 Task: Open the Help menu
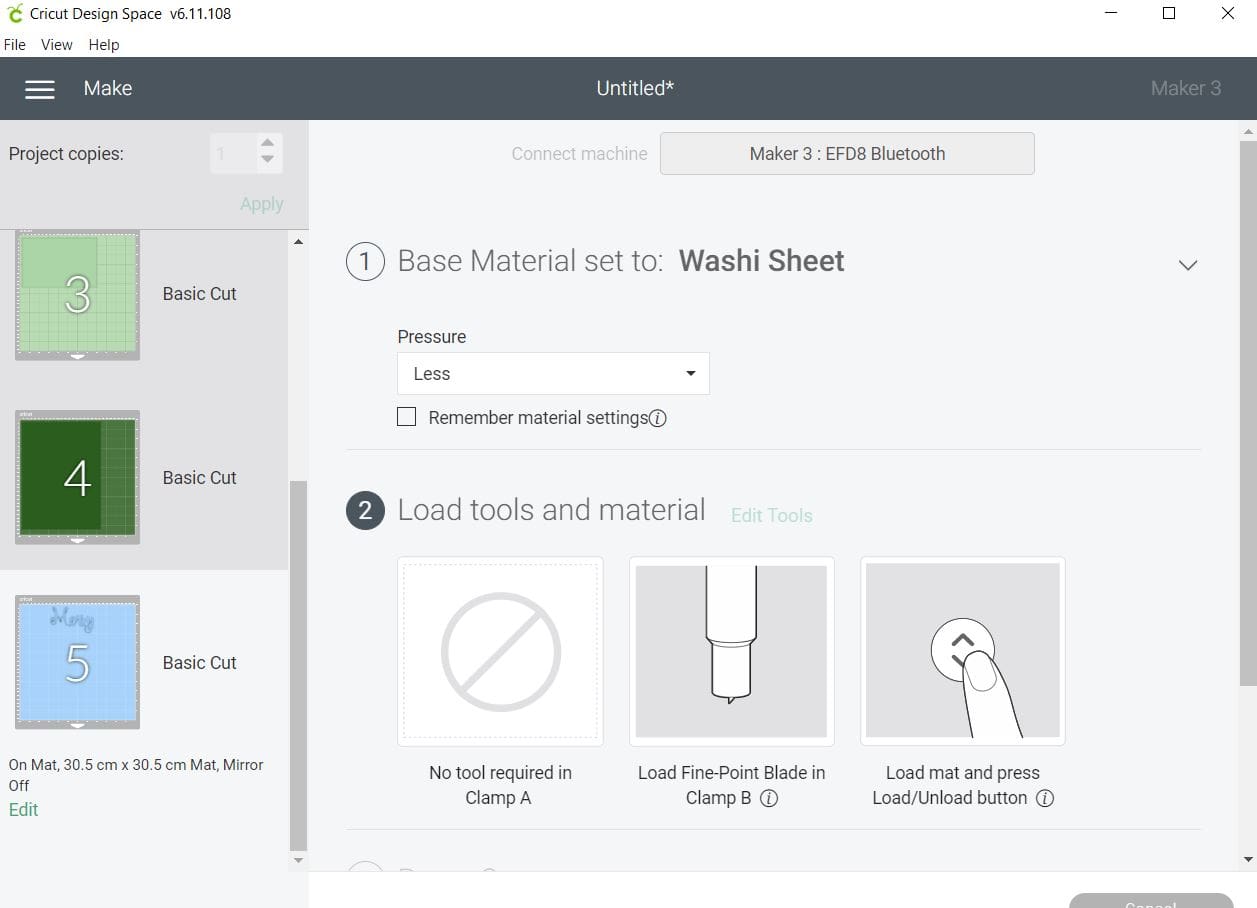104,45
